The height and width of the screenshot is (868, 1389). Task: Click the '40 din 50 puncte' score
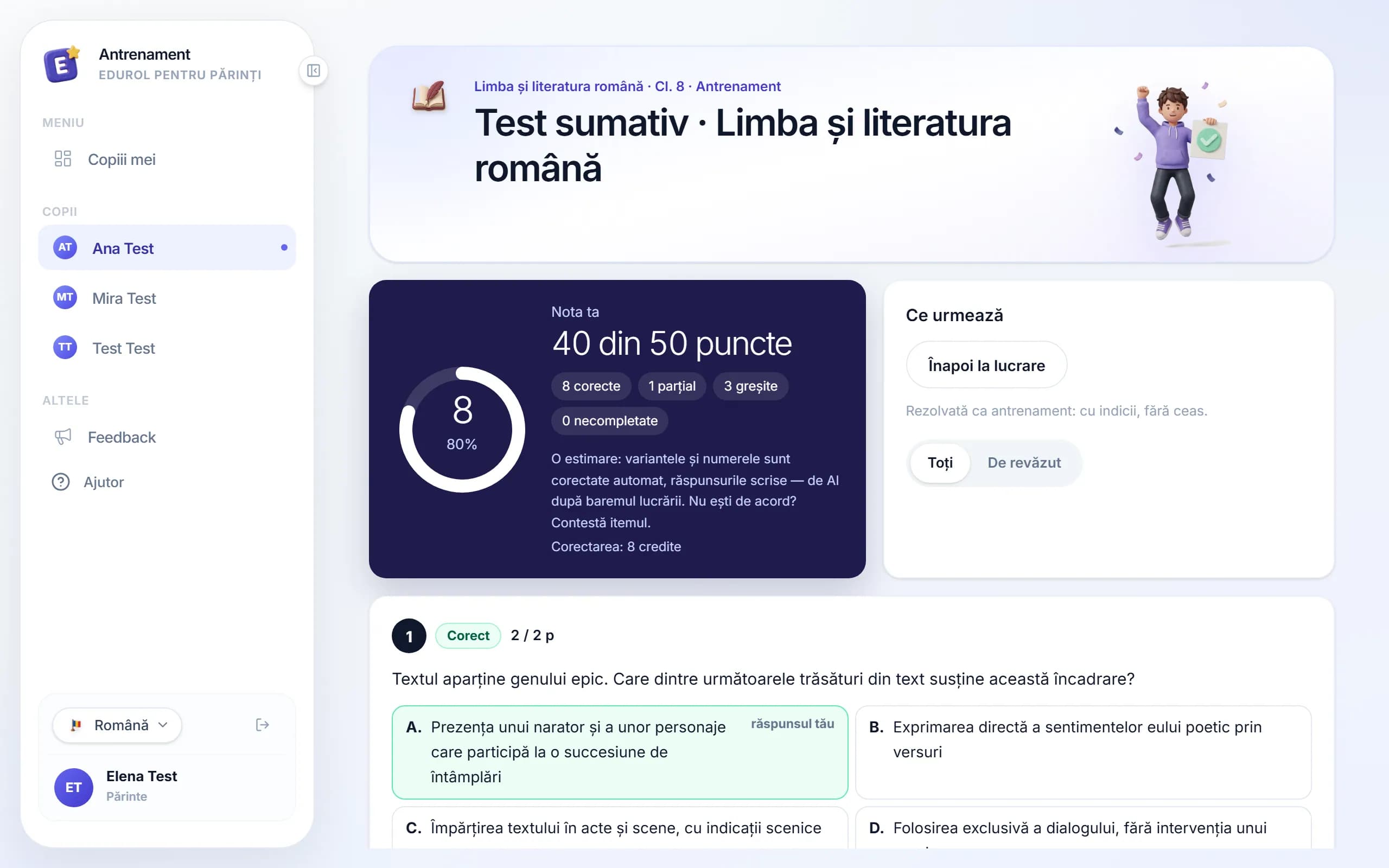pos(672,343)
